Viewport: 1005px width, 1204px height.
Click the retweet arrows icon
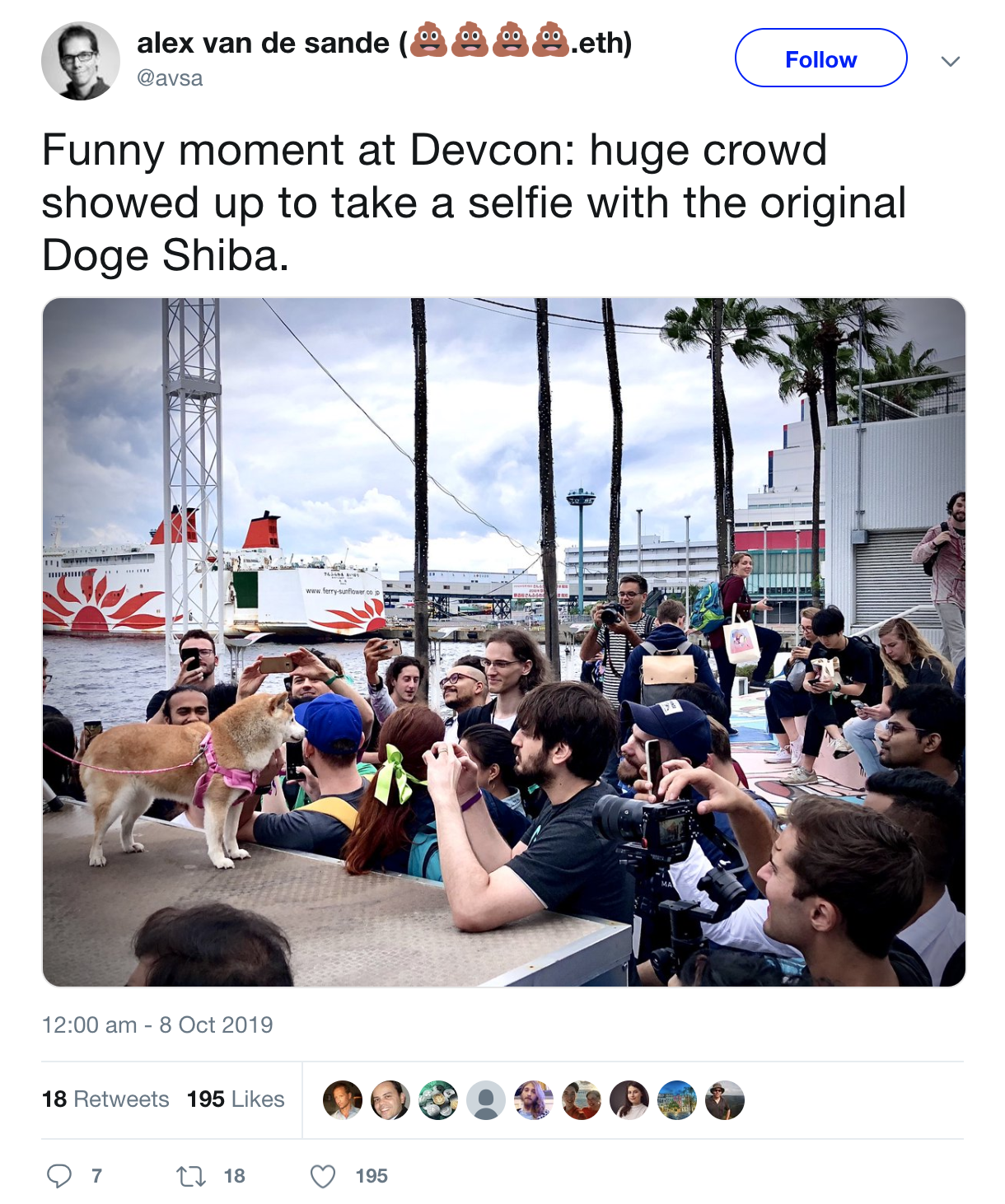191,1176
